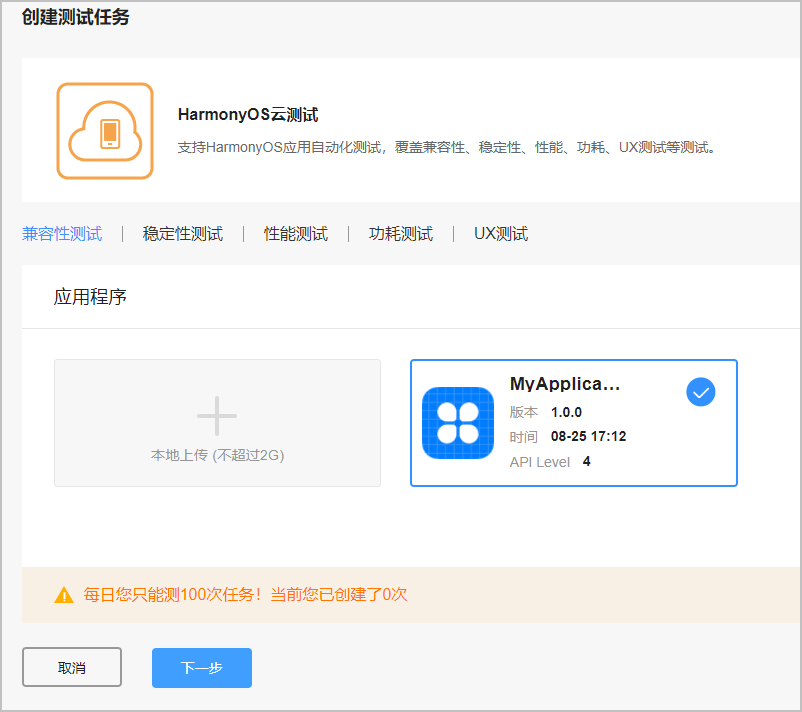Viewport: 802px width, 712px height.
Task: Go to the 功耗测试 tab
Action: pyautogui.click(x=401, y=234)
